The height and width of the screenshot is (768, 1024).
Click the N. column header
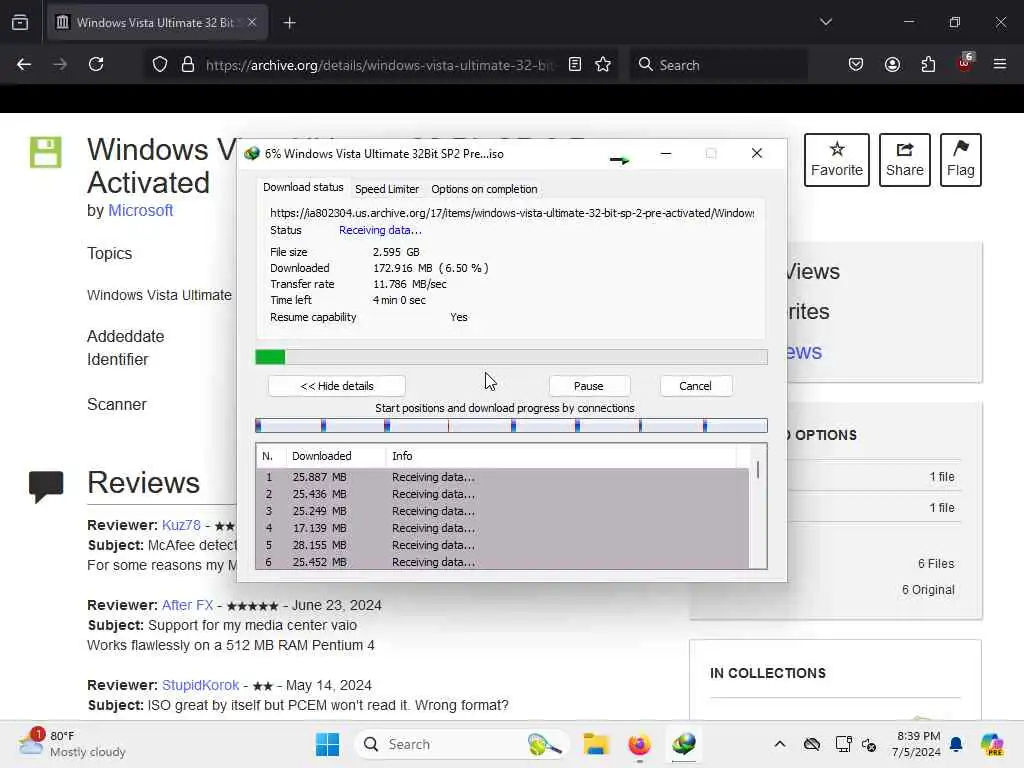[x=268, y=456]
